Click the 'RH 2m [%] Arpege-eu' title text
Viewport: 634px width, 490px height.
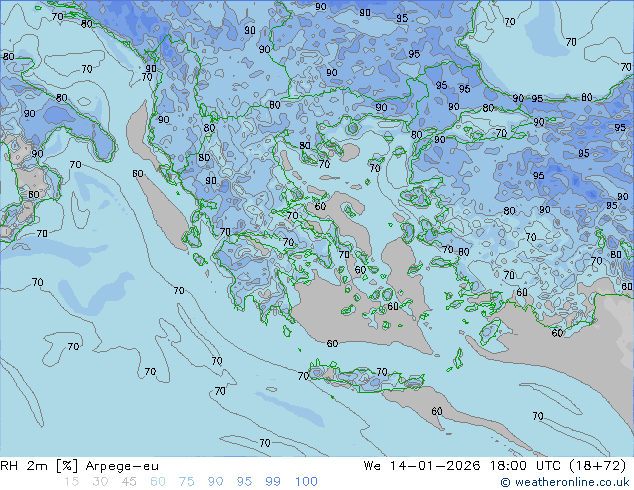[x=79, y=466]
